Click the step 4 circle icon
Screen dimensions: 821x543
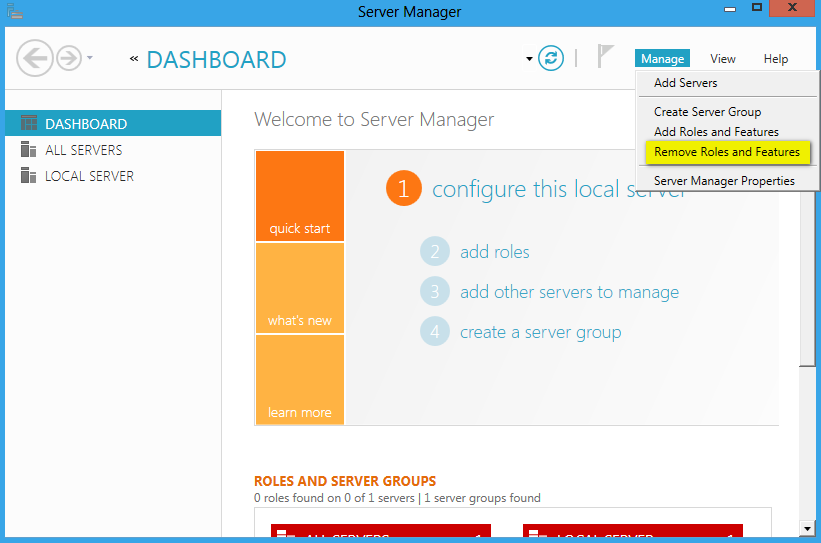(x=435, y=331)
